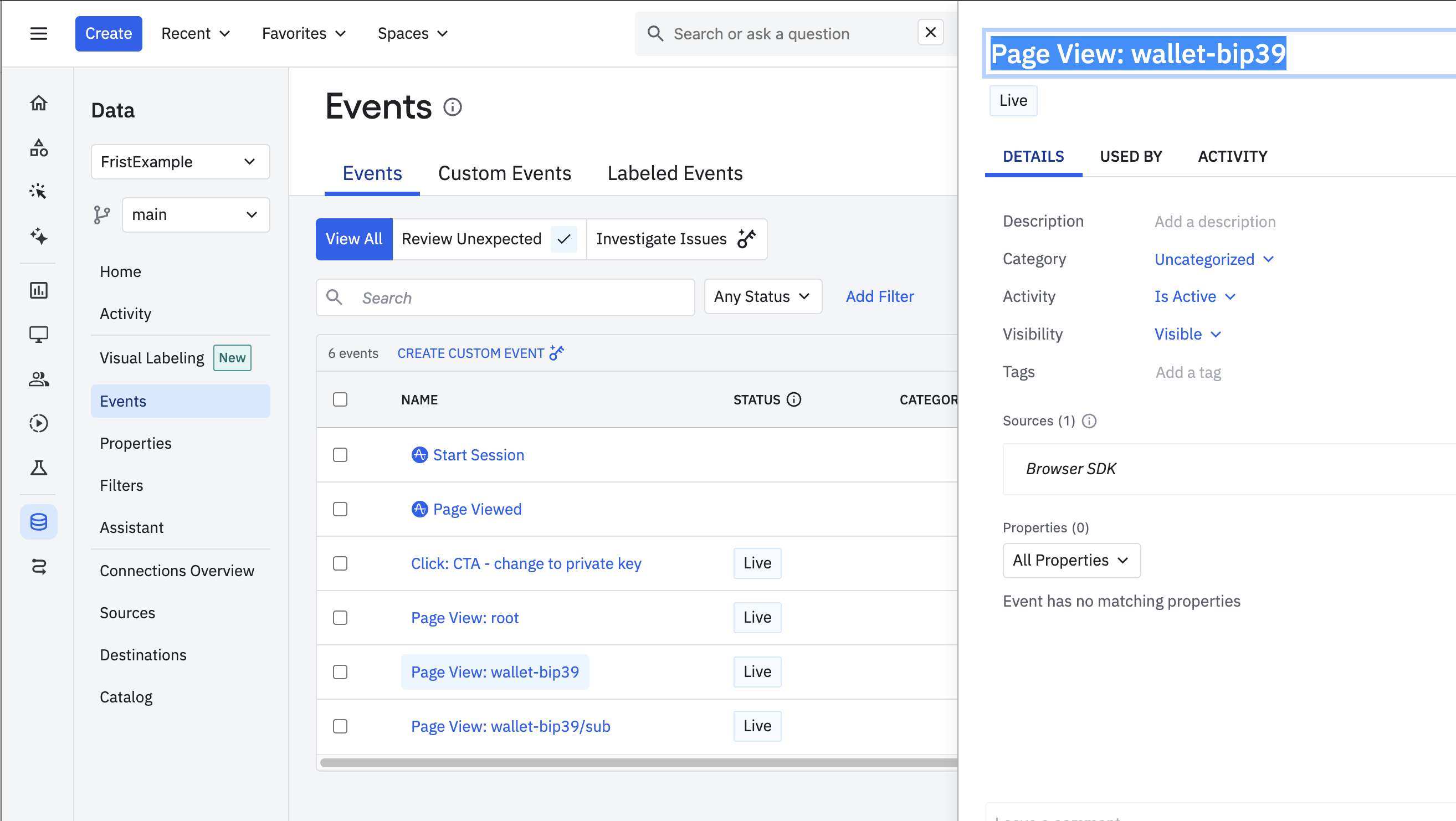
Task: Click the magnifier icon in global search
Action: 655,33
